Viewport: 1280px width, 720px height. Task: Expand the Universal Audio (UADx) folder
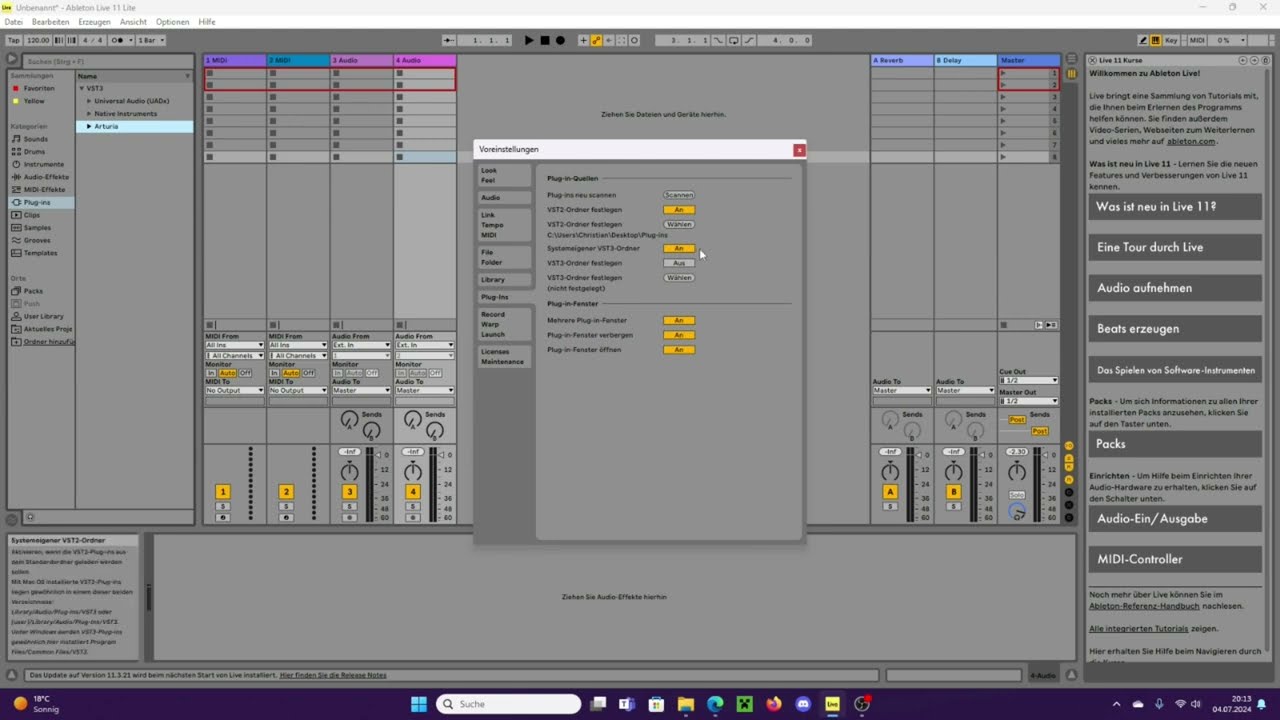(89, 101)
